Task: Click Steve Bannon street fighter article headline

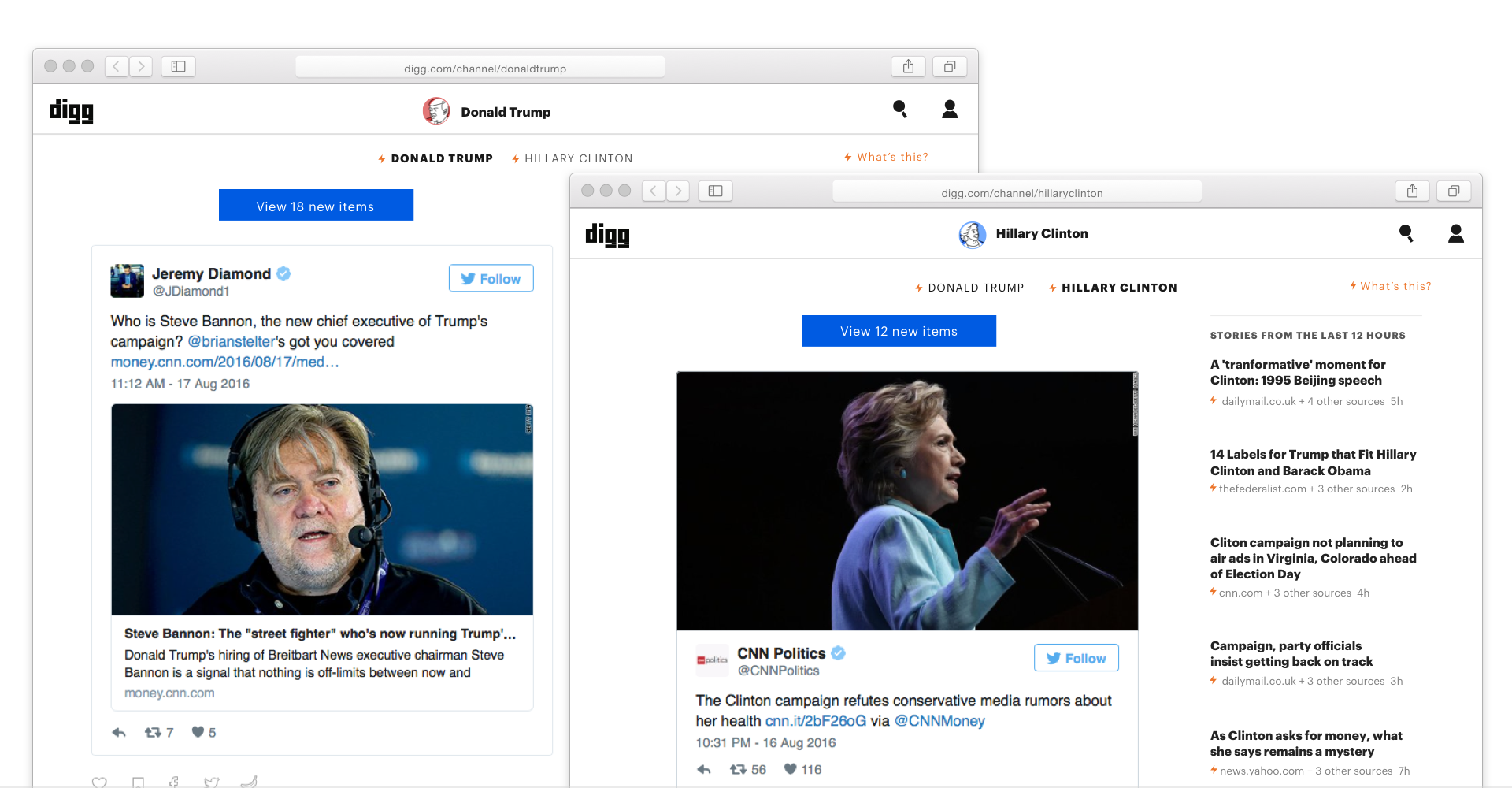Action: coord(320,634)
